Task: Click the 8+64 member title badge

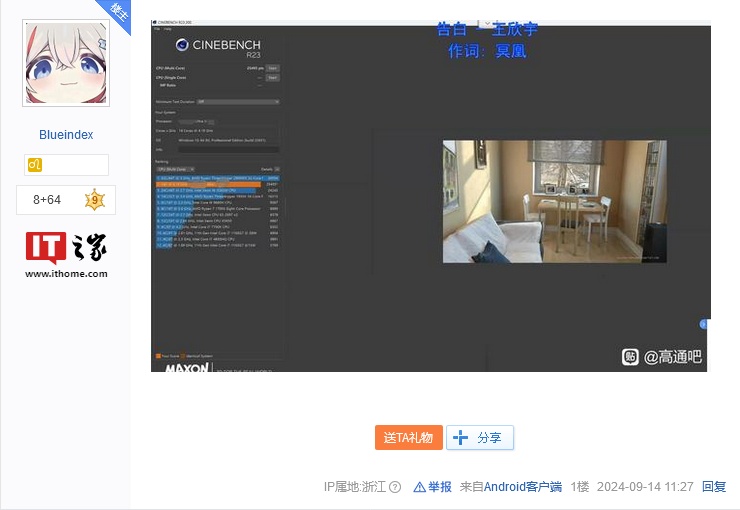Action: (x=47, y=200)
